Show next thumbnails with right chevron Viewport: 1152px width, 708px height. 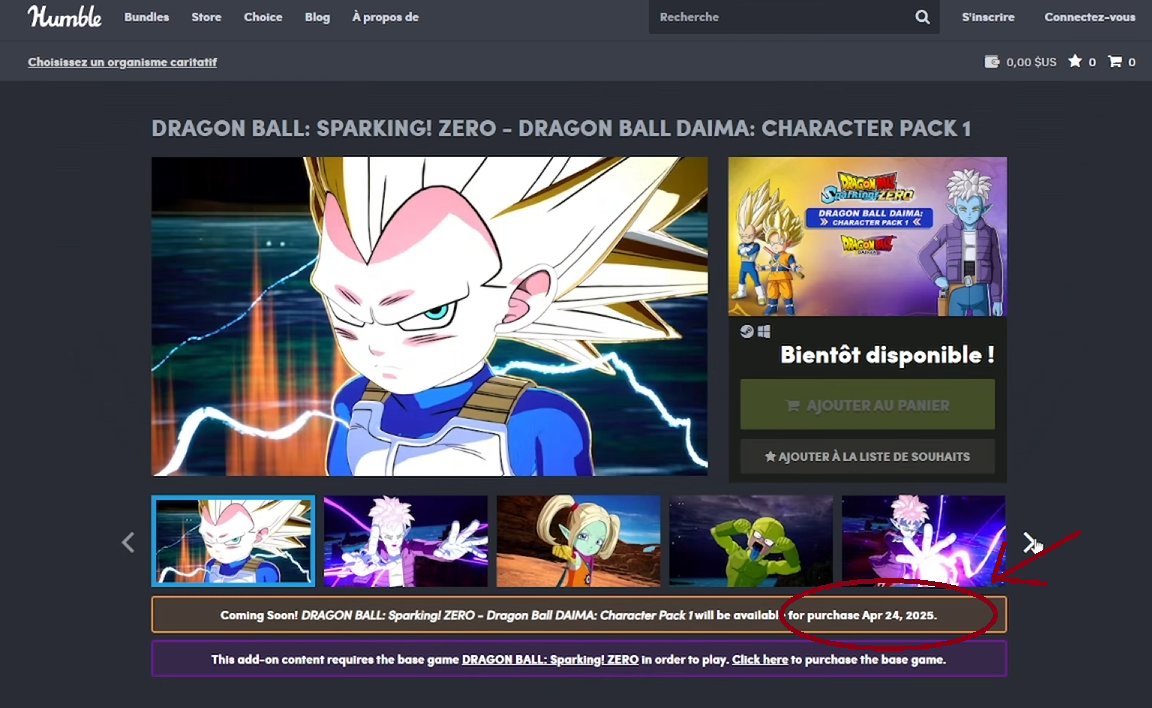point(1029,542)
